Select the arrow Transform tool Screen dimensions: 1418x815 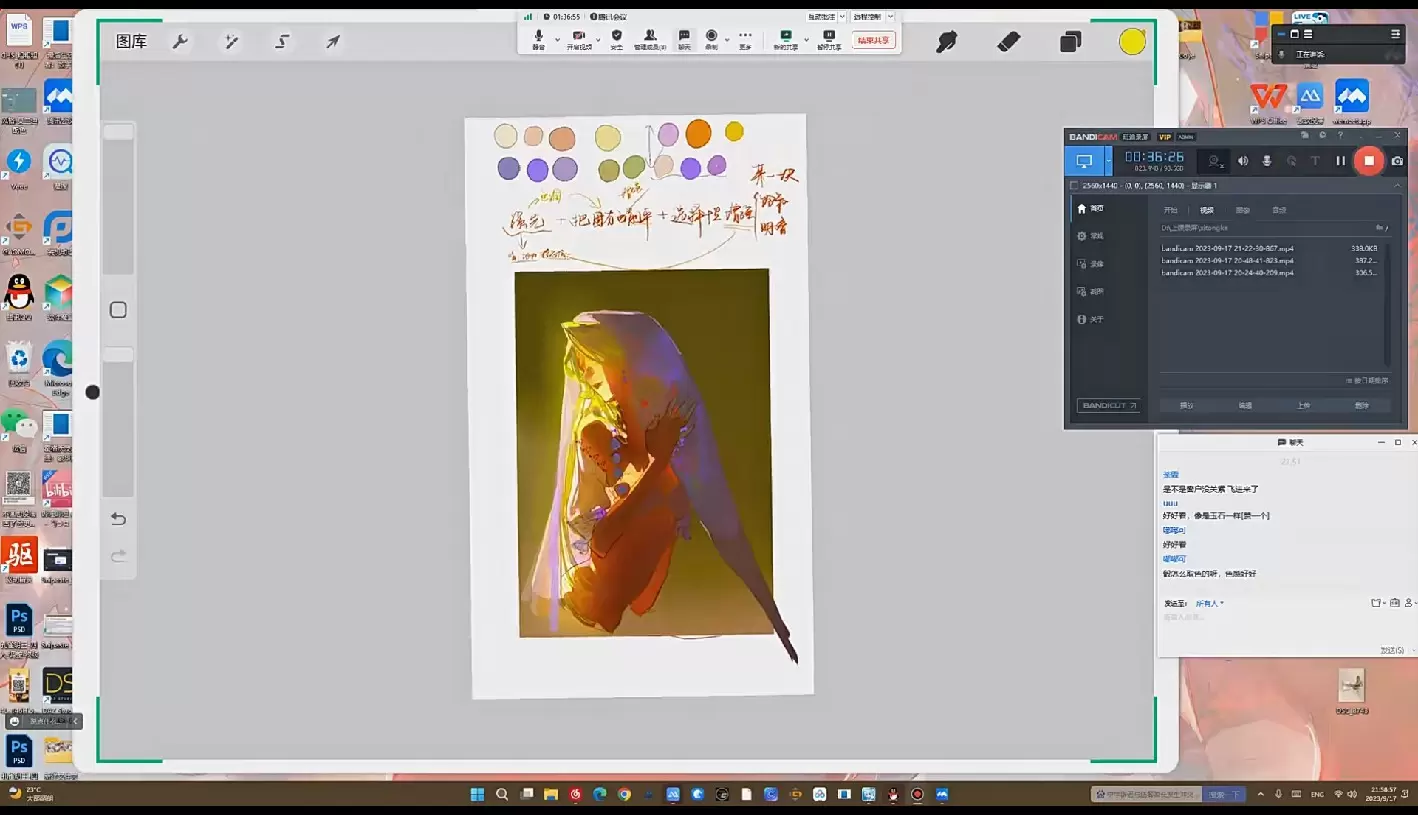333,41
